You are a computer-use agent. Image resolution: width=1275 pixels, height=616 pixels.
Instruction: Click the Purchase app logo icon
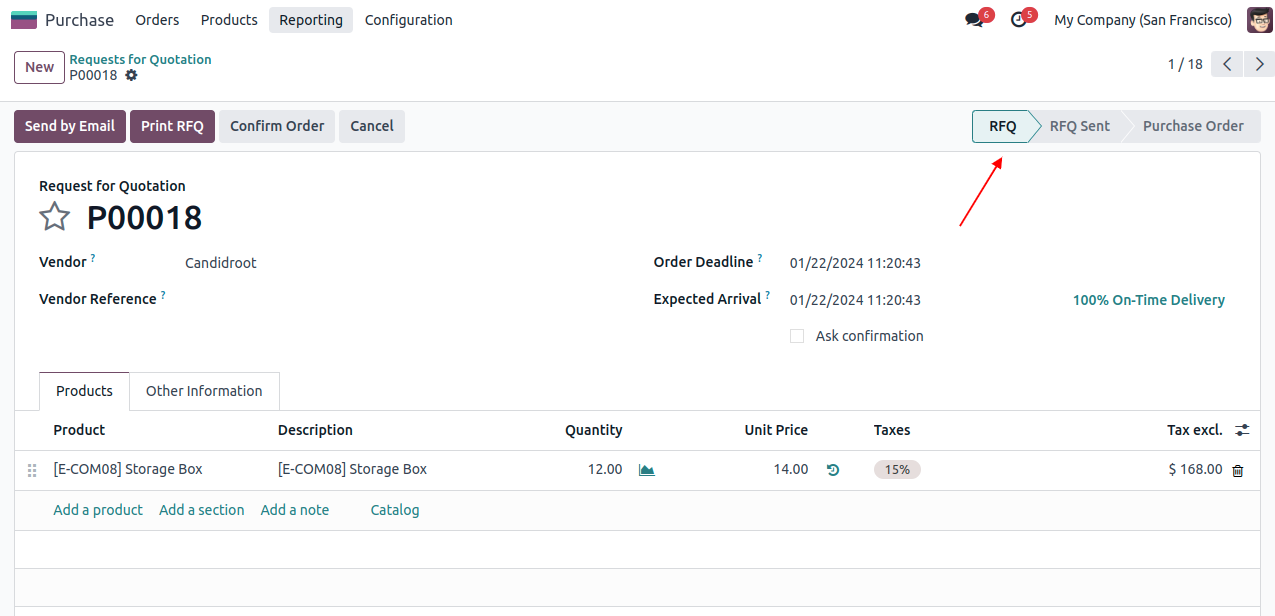tap(23, 20)
